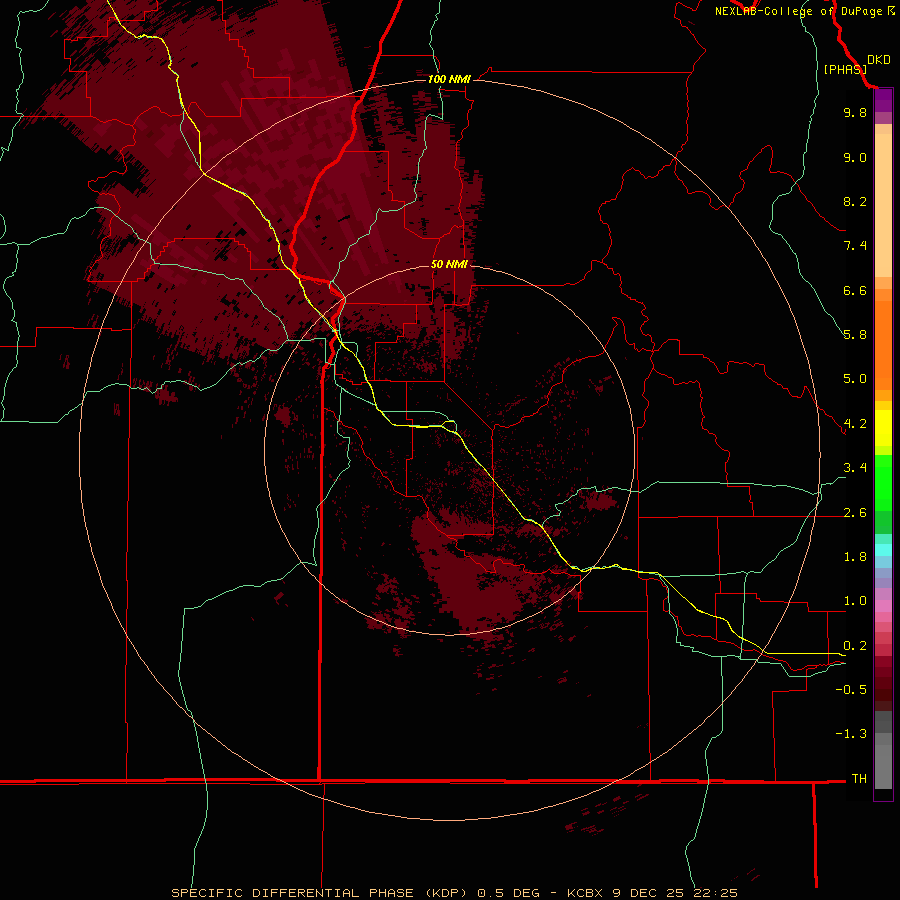The width and height of the screenshot is (900, 900).
Task: Click the KCBX radar site ID in caption
Action: 585,893
